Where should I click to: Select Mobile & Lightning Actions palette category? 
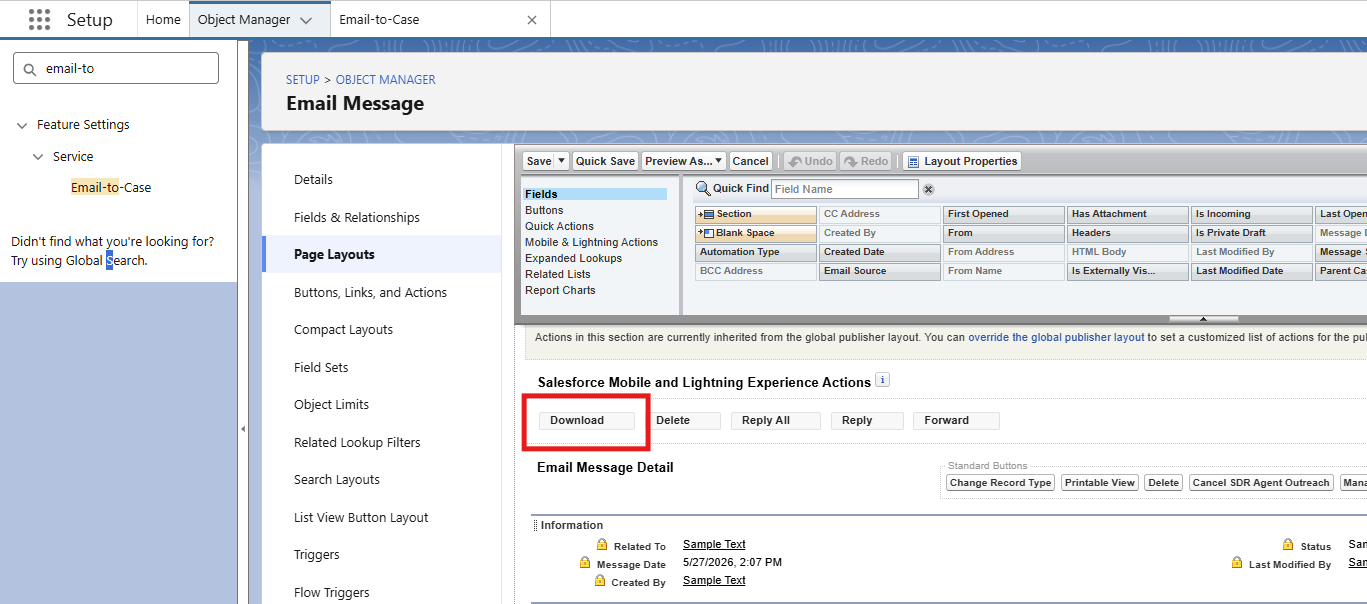591,242
